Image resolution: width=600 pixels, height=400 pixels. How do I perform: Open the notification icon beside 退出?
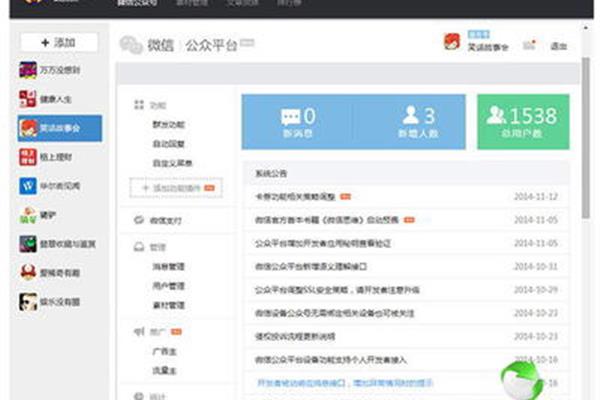(x=529, y=45)
